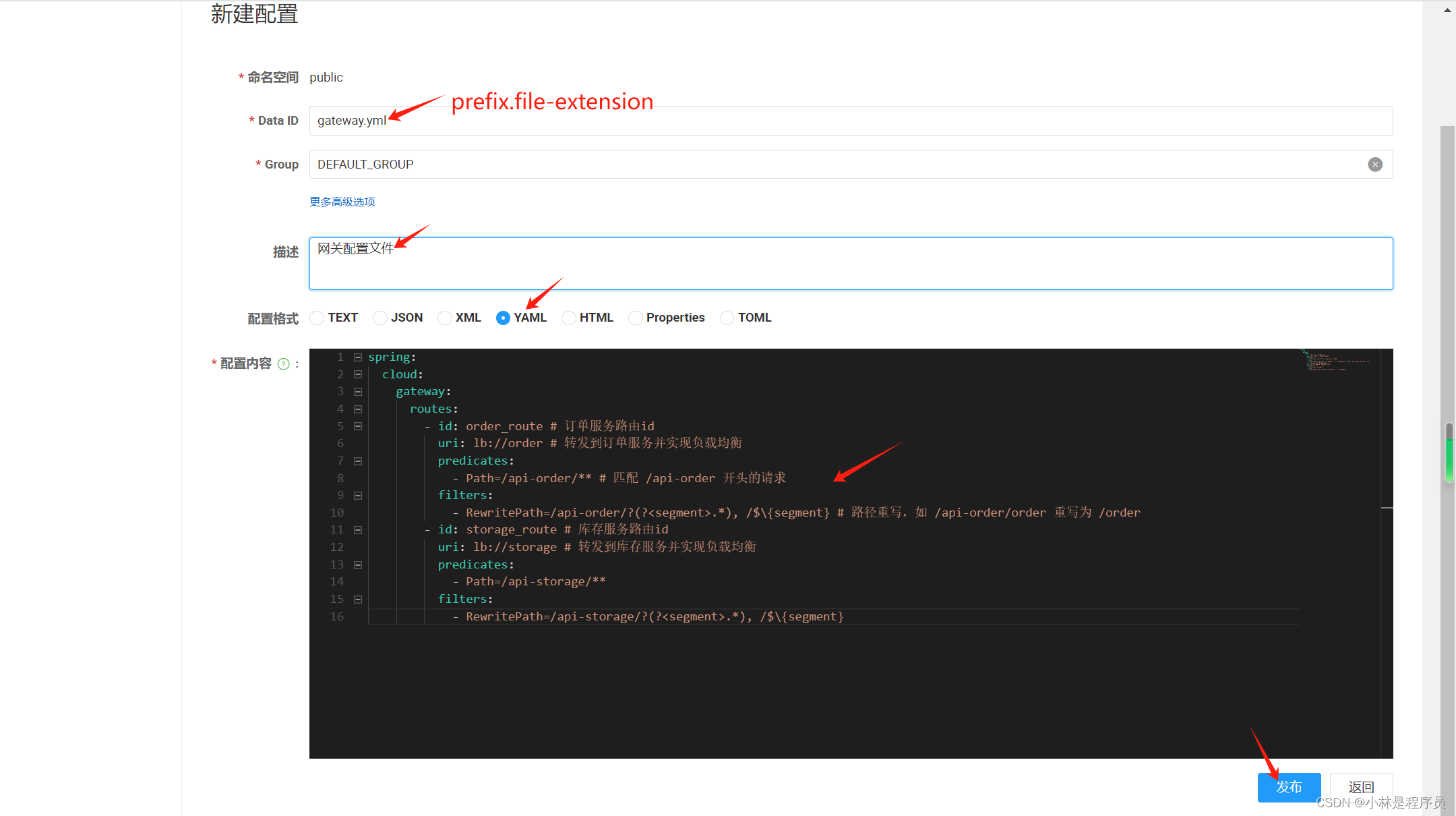Open the help tooltip beside 配置内容
The image size is (1456, 816).
284,364
